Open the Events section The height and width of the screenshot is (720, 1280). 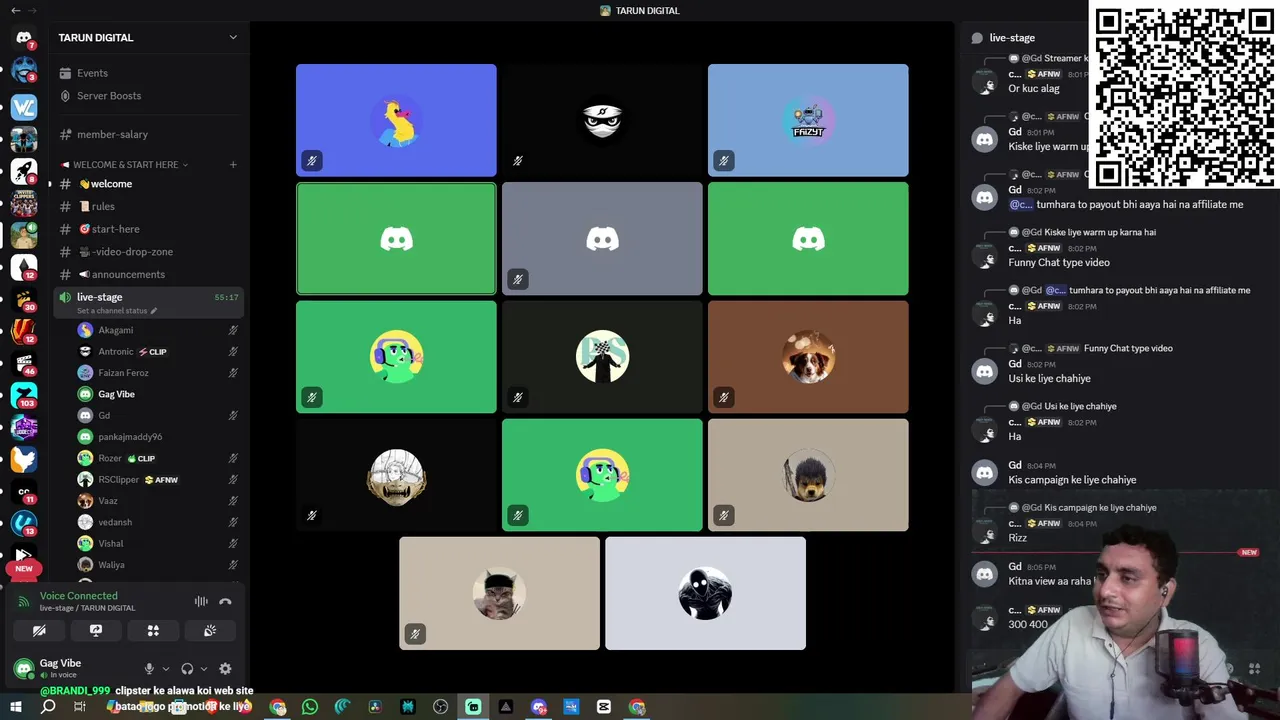coord(149,73)
